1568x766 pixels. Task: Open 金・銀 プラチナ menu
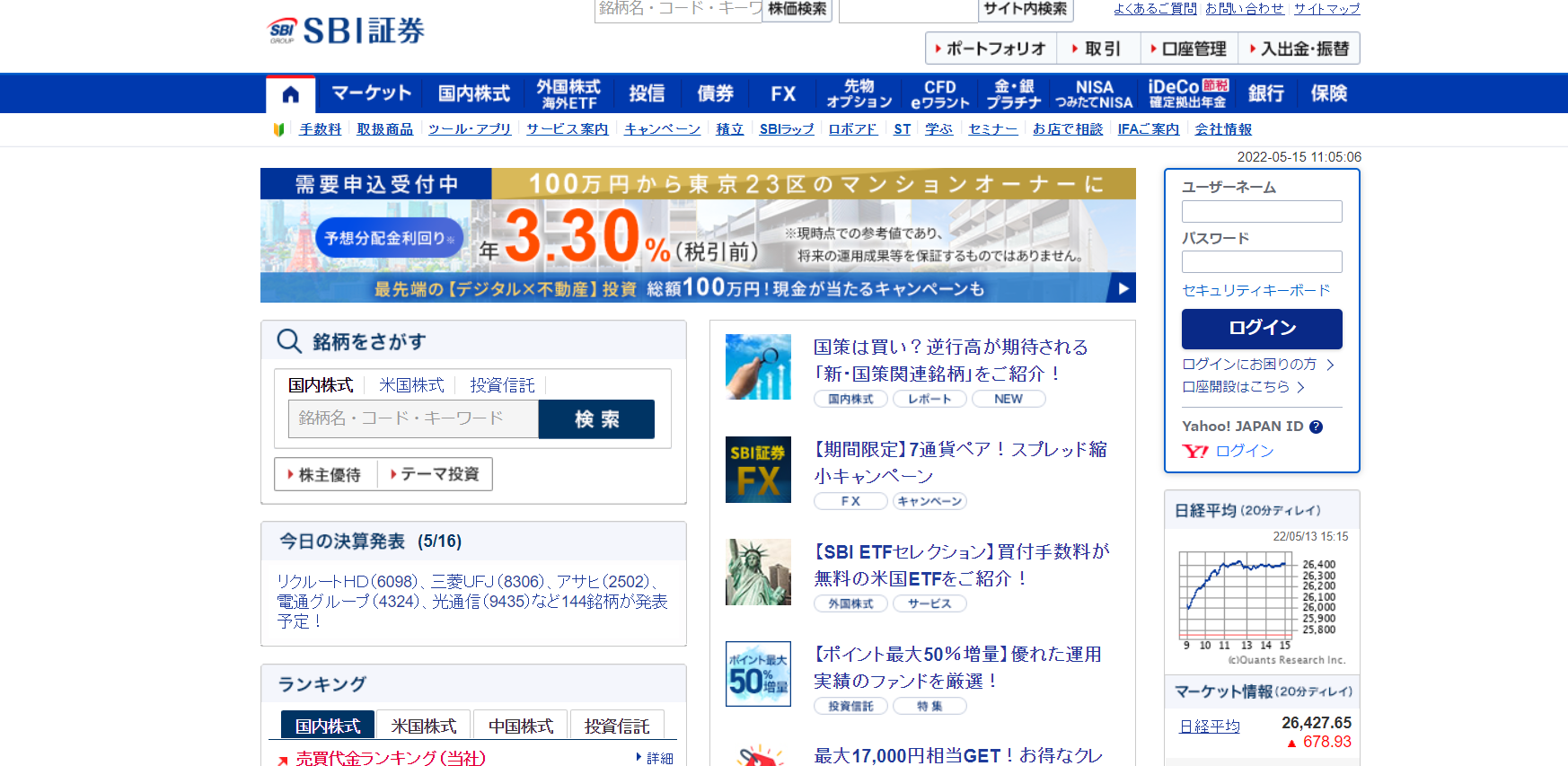1014,93
